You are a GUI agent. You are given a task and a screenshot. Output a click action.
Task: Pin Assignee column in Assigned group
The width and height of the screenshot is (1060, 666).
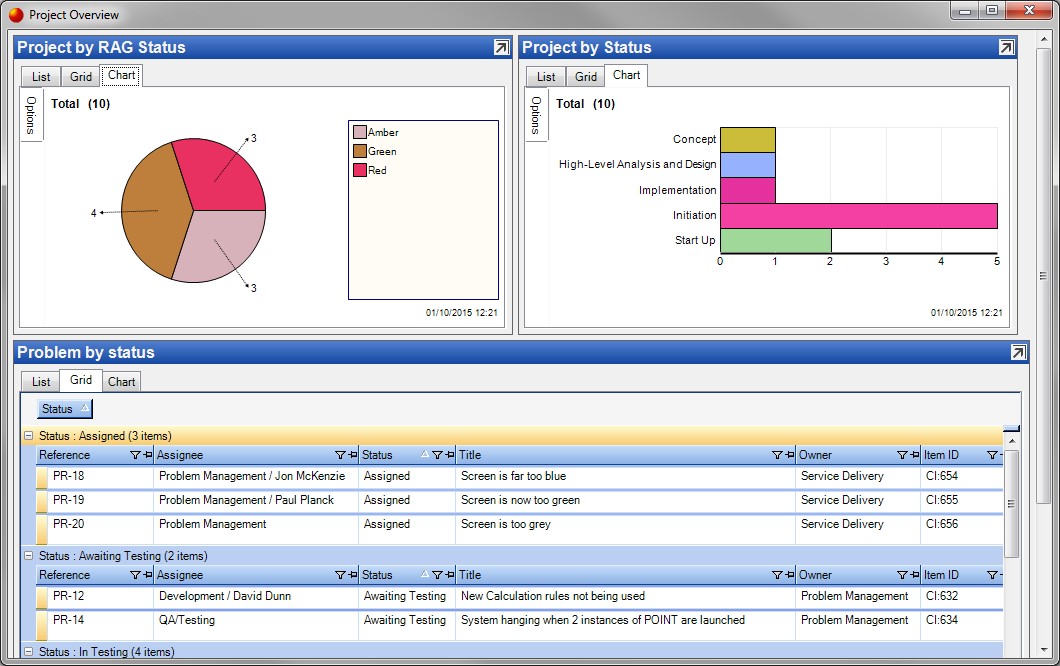coord(353,455)
